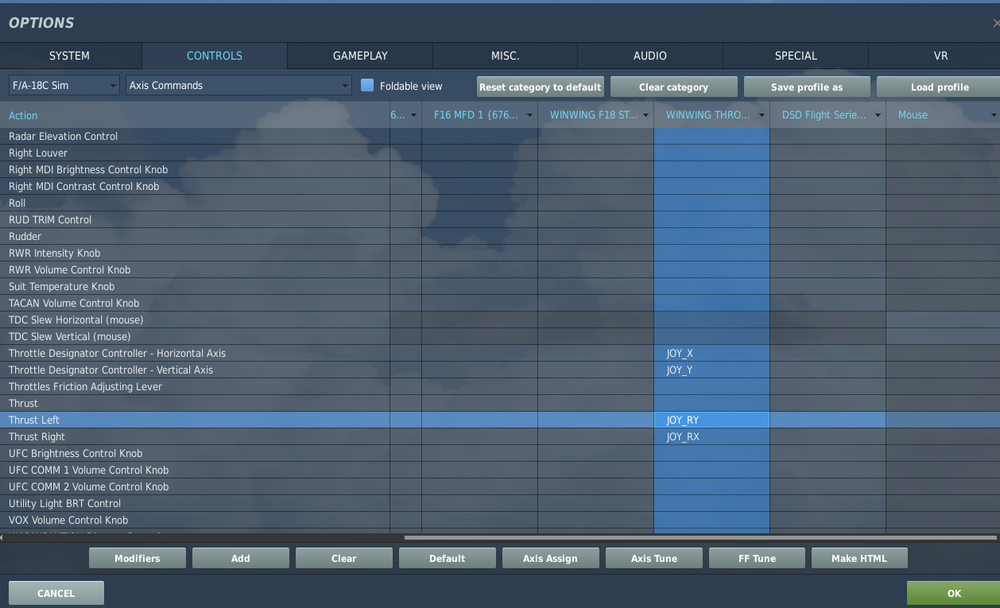Select UFC COMM 1 Volume Control Knob row
The image size is (1000, 608).
pos(500,470)
